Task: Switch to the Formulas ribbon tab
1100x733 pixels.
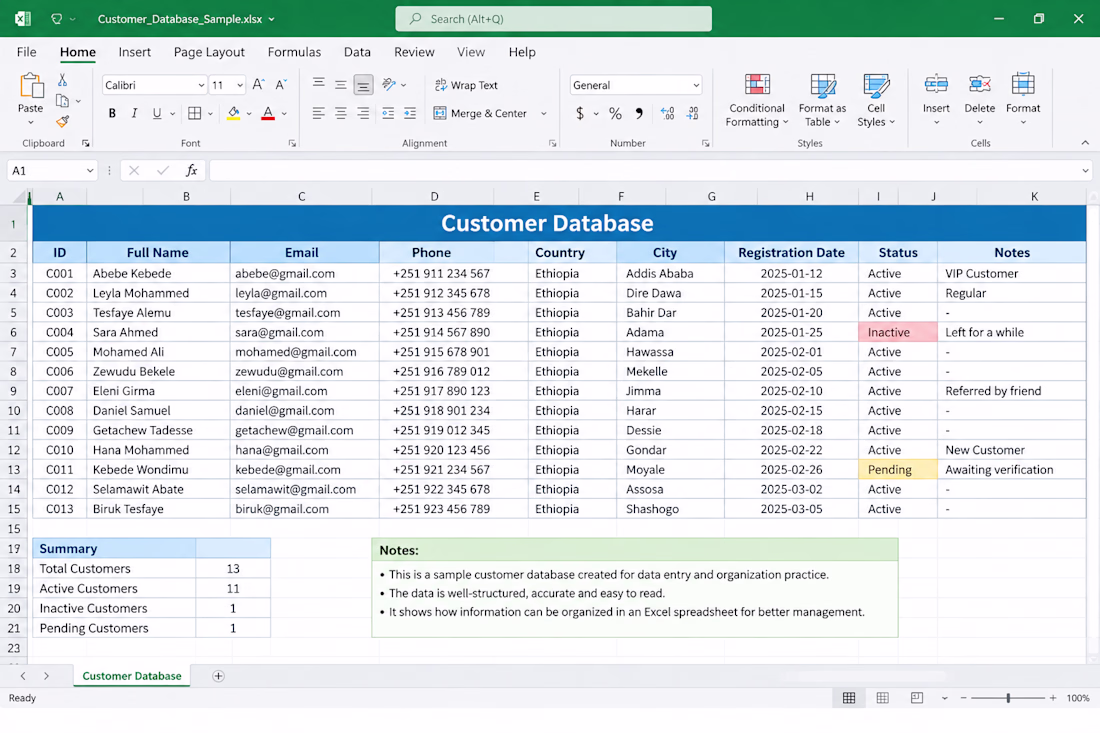Action: [x=294, y=52]
